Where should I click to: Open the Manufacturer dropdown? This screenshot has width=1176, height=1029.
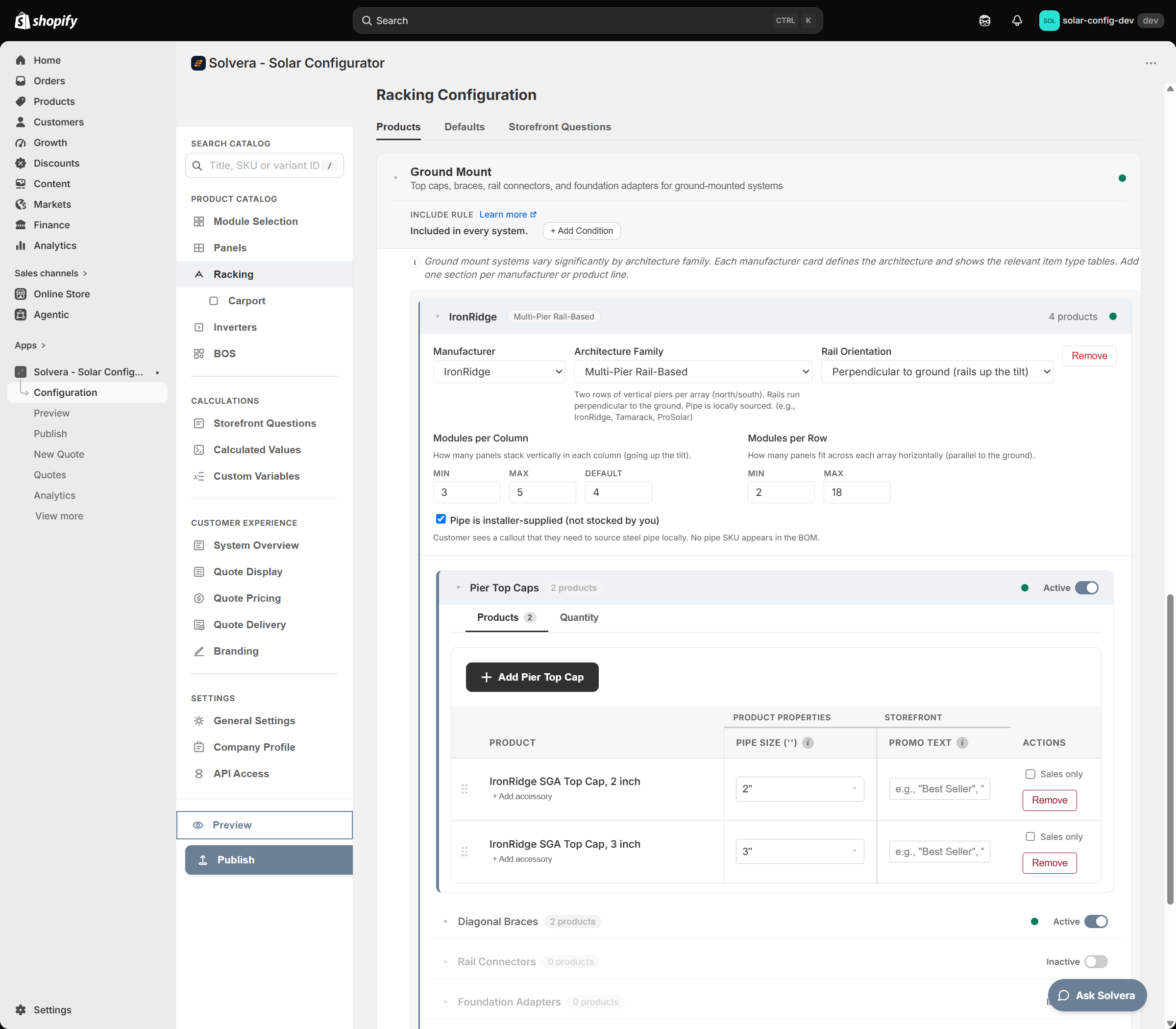pos(499,371)
